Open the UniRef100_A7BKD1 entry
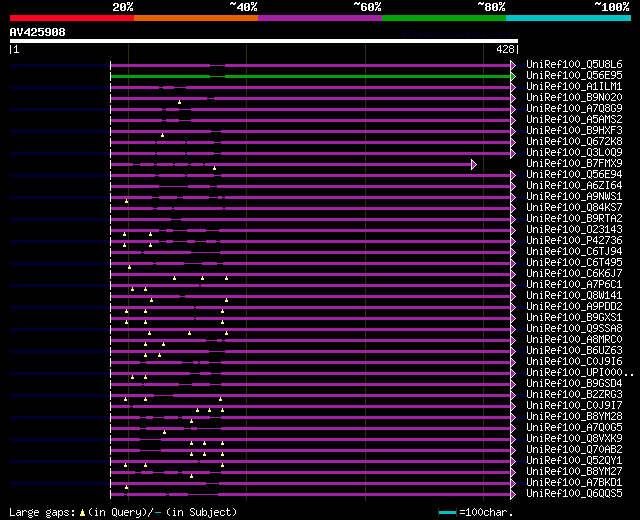The image size is (640, 520). pos(574,483)
